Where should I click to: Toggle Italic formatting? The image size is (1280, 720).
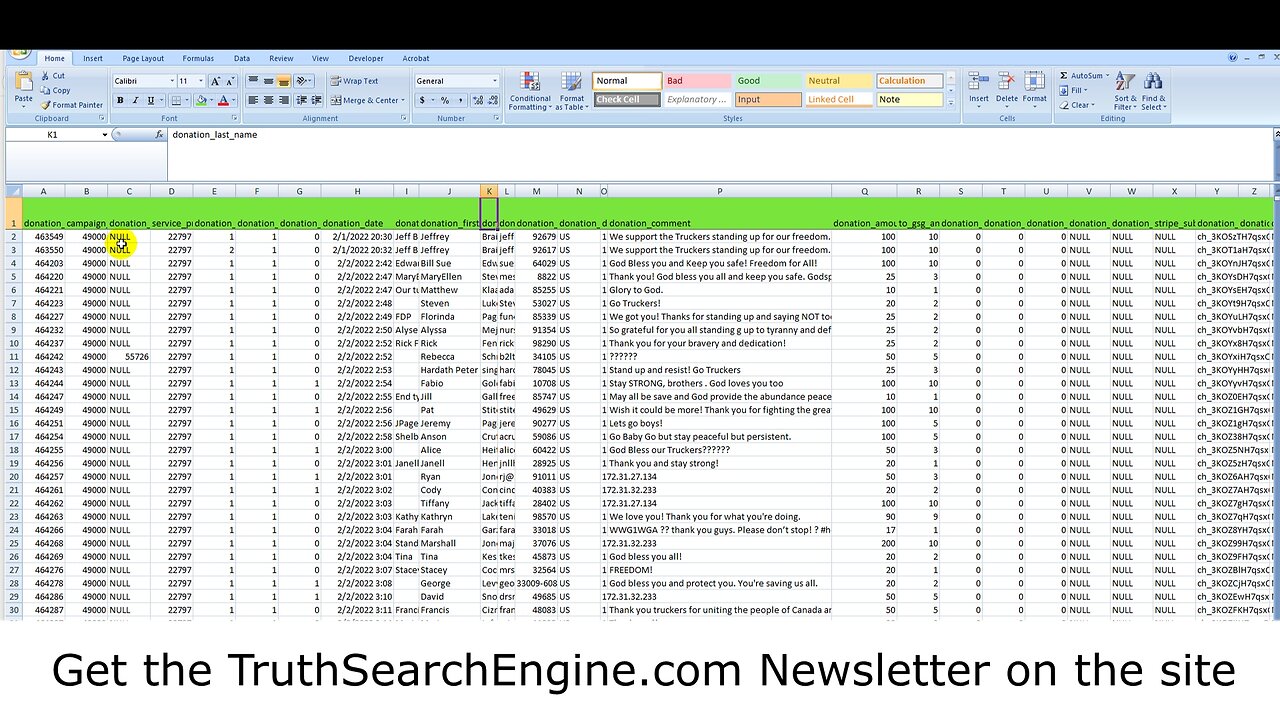click(135, 100)
